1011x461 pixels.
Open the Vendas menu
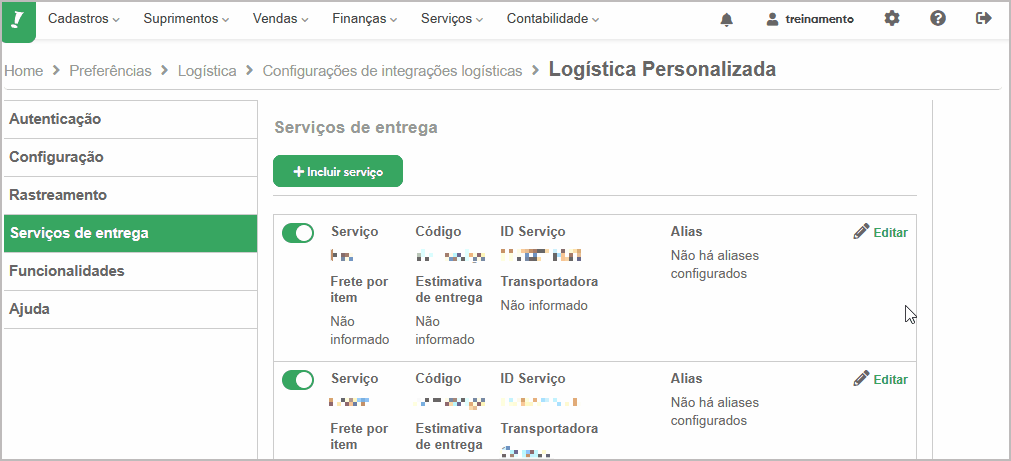tap(280, 19)
